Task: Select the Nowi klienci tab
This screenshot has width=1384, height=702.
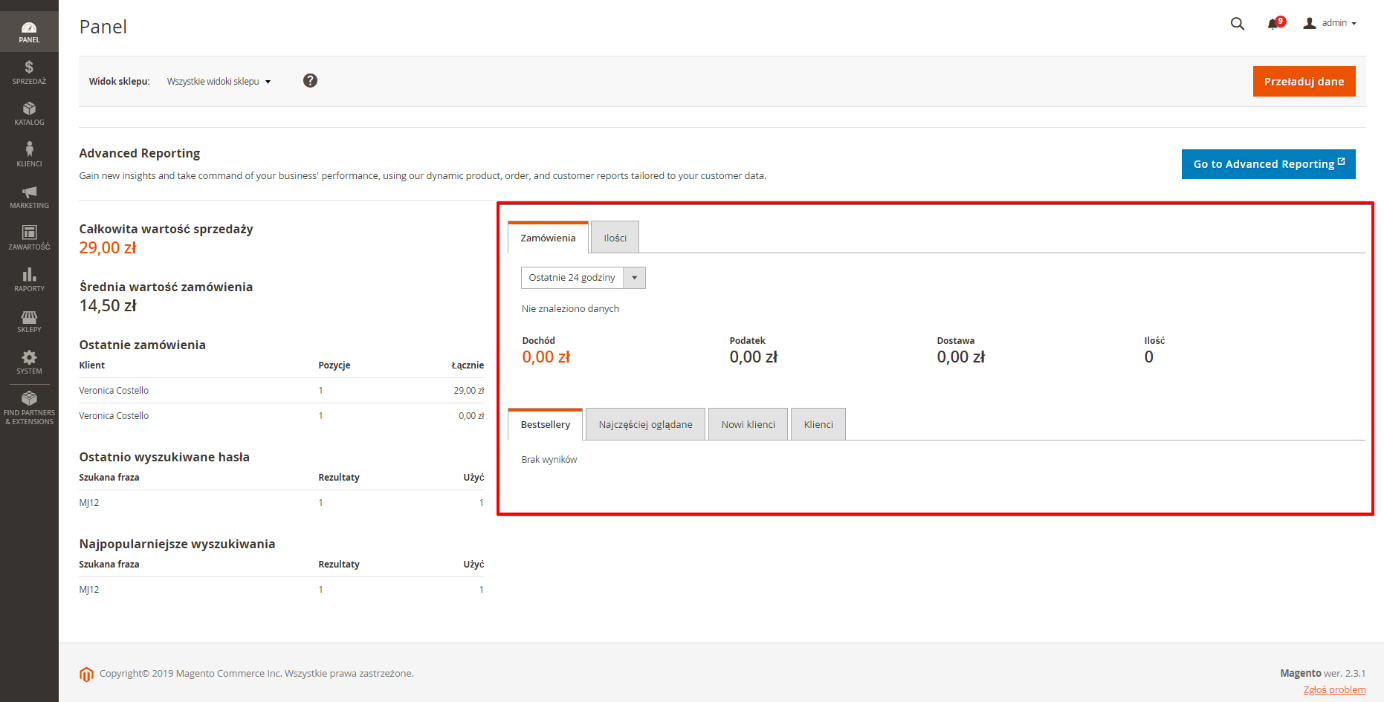Action: (x=748, y=424)
